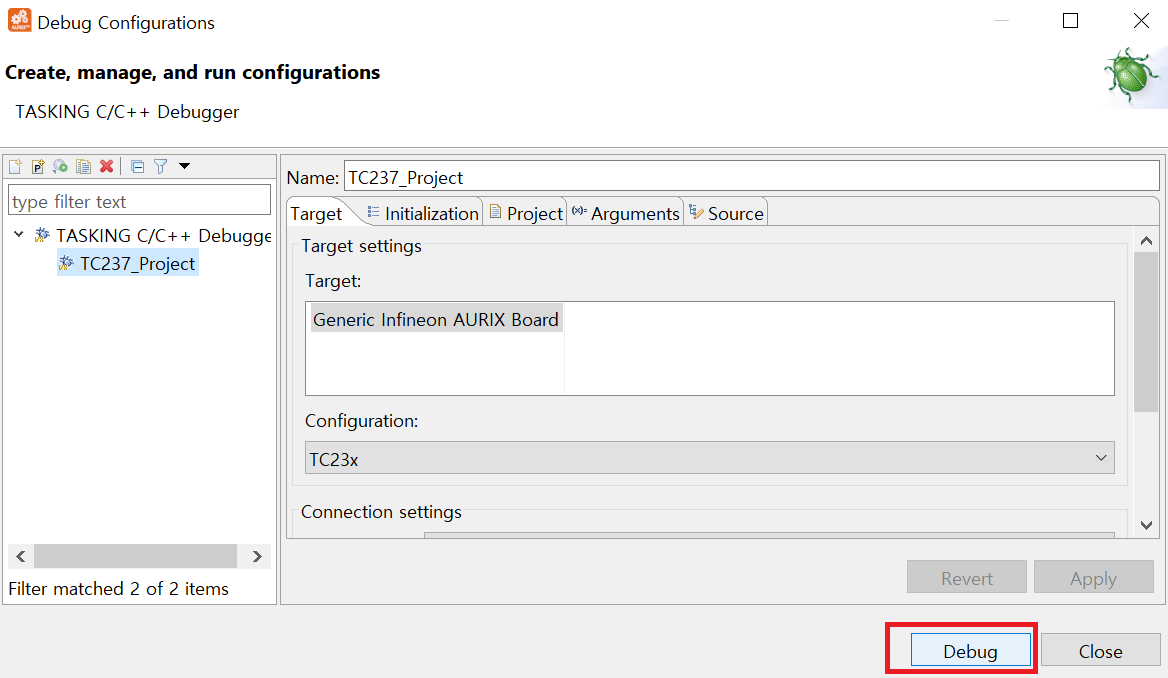This screenshot has height=678, width=1168.
Task: Click the vertical scrollbar thumb in settings
Action: (1146, 332)
